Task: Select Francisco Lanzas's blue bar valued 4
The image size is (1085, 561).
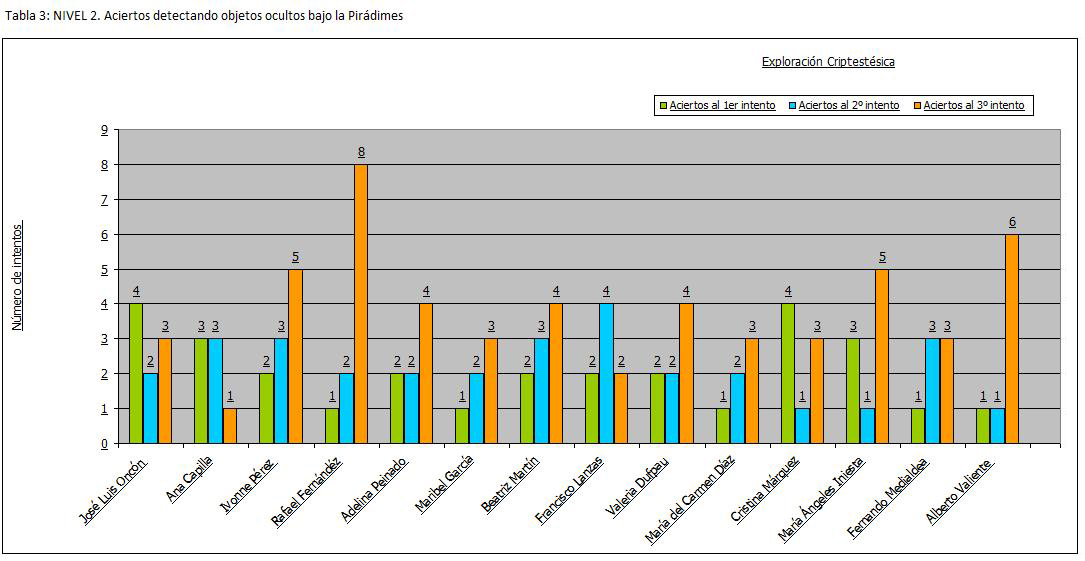Action: (606, 373)
